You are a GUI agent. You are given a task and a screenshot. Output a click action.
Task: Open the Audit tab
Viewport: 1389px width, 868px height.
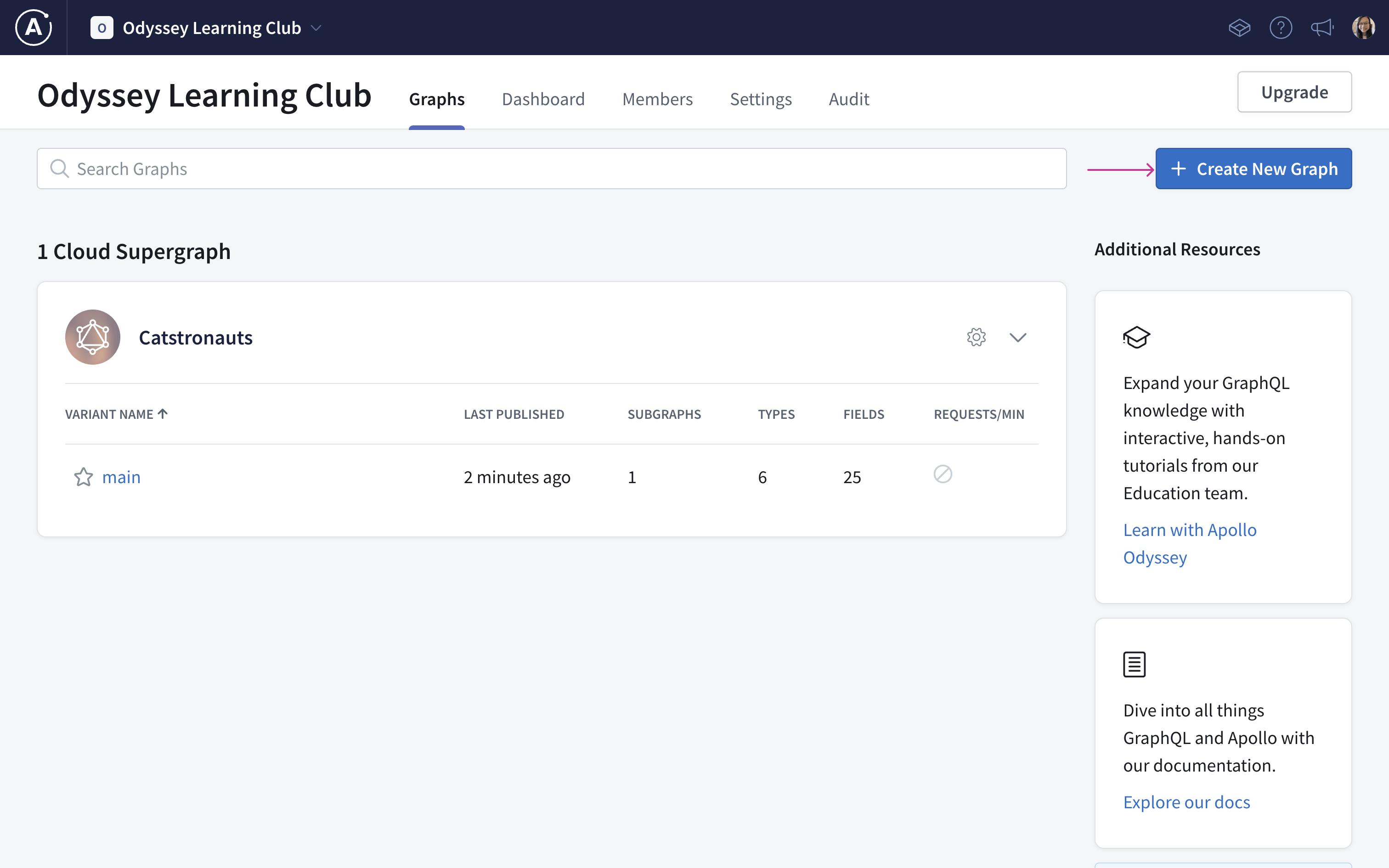click(x=848, y=98)
